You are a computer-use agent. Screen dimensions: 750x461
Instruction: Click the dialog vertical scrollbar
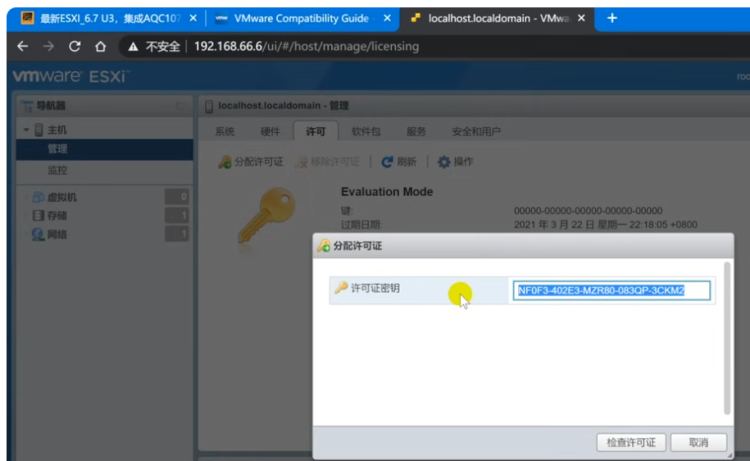click(x=727, y=338)
